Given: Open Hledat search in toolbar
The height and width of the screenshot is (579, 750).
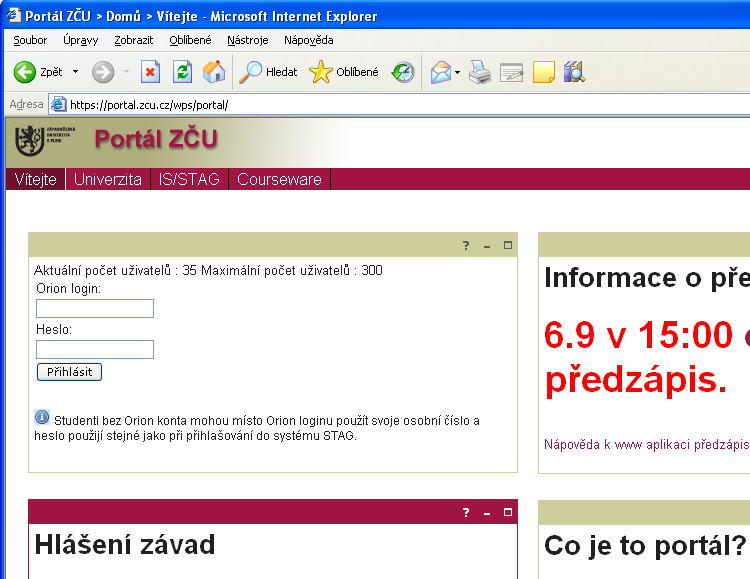Looking at the screenshot, I should (268, 72).
